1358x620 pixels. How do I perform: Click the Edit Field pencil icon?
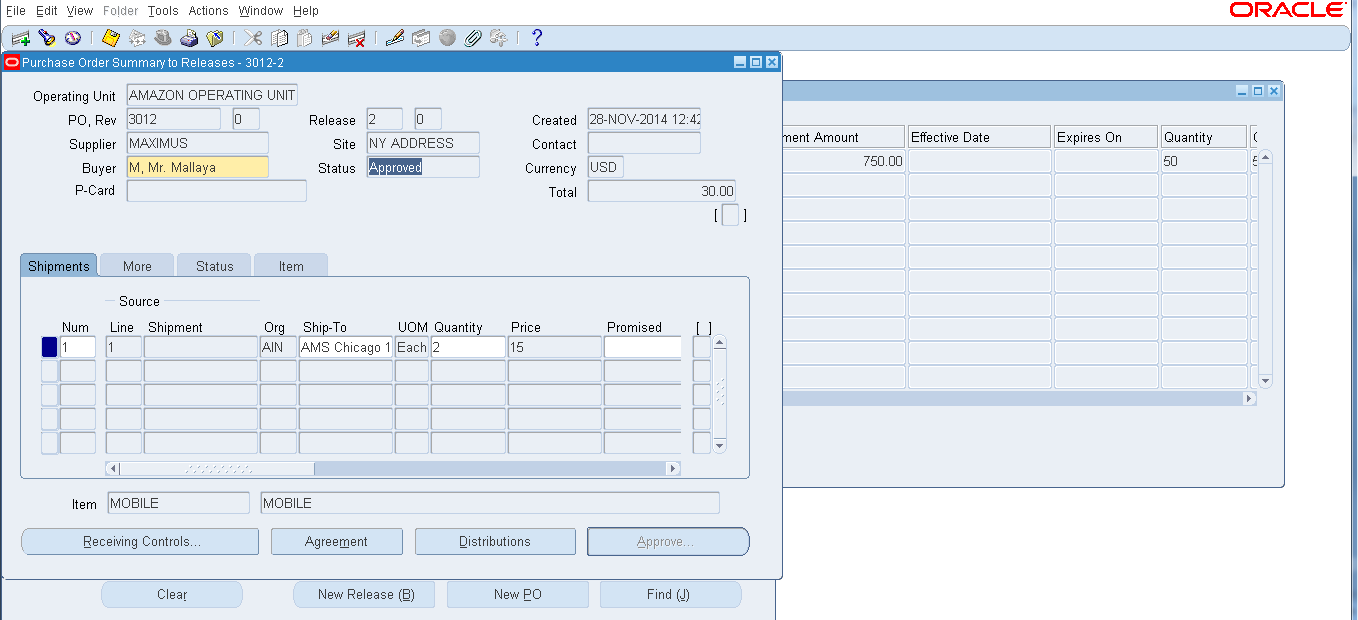[395, 38]
